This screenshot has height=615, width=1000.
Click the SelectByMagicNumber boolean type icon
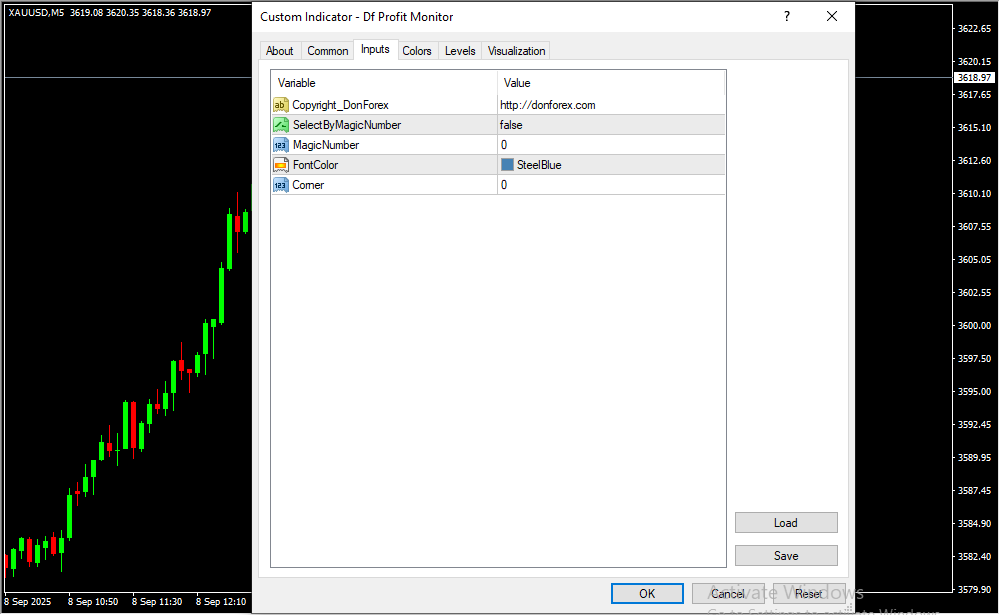281,125
